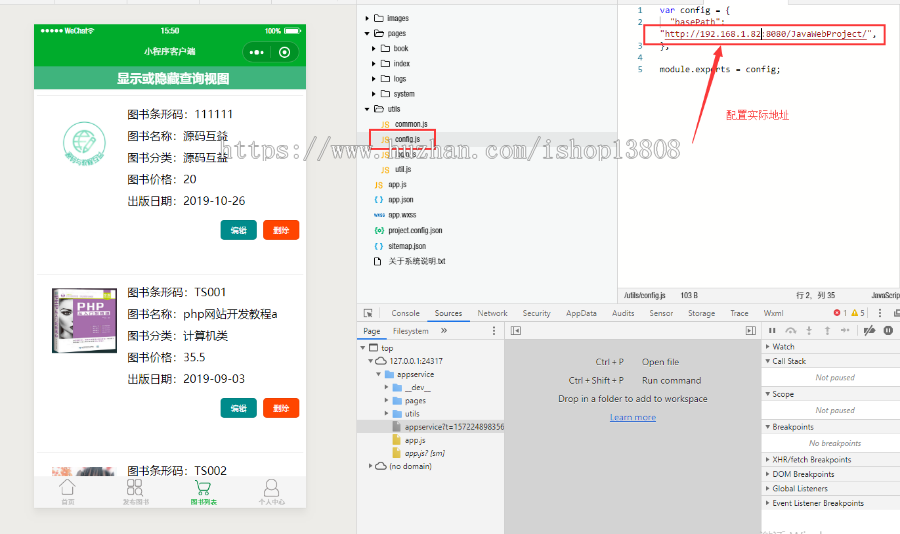This screenshot has width=900, height=534.
Task: Open the mini program menu dots icon
Action: click(257, 52)
